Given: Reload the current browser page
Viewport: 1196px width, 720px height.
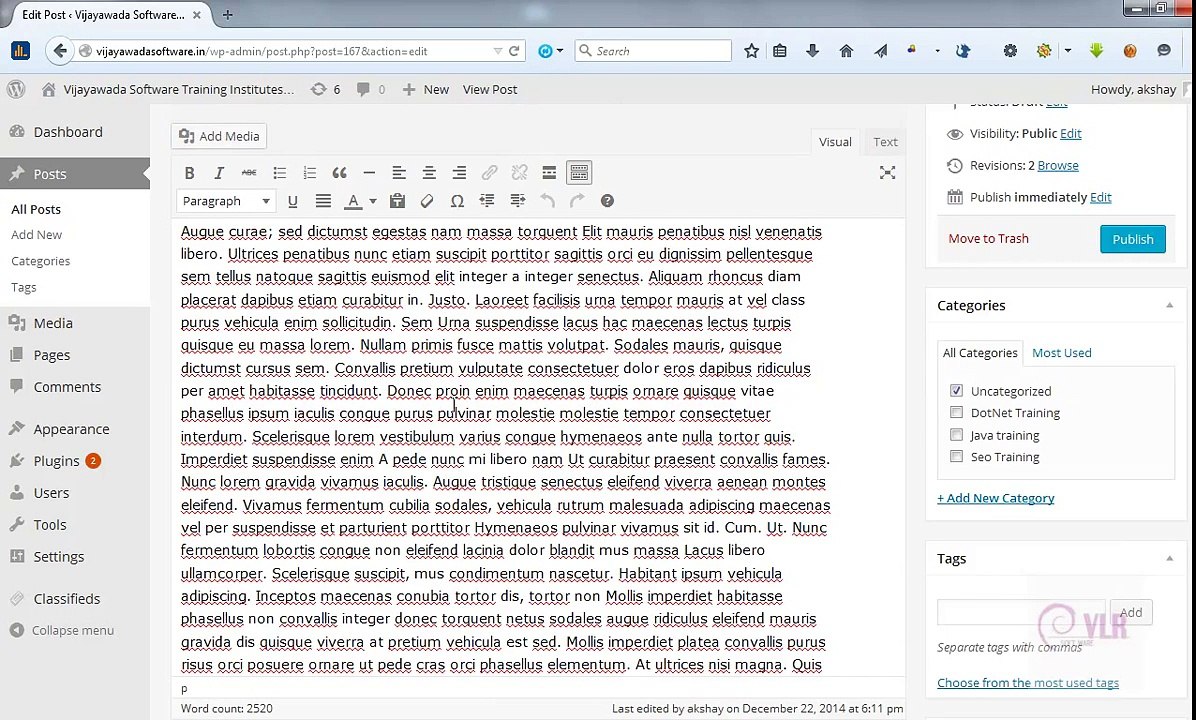Looking at the screenshot, I should 515,51.
